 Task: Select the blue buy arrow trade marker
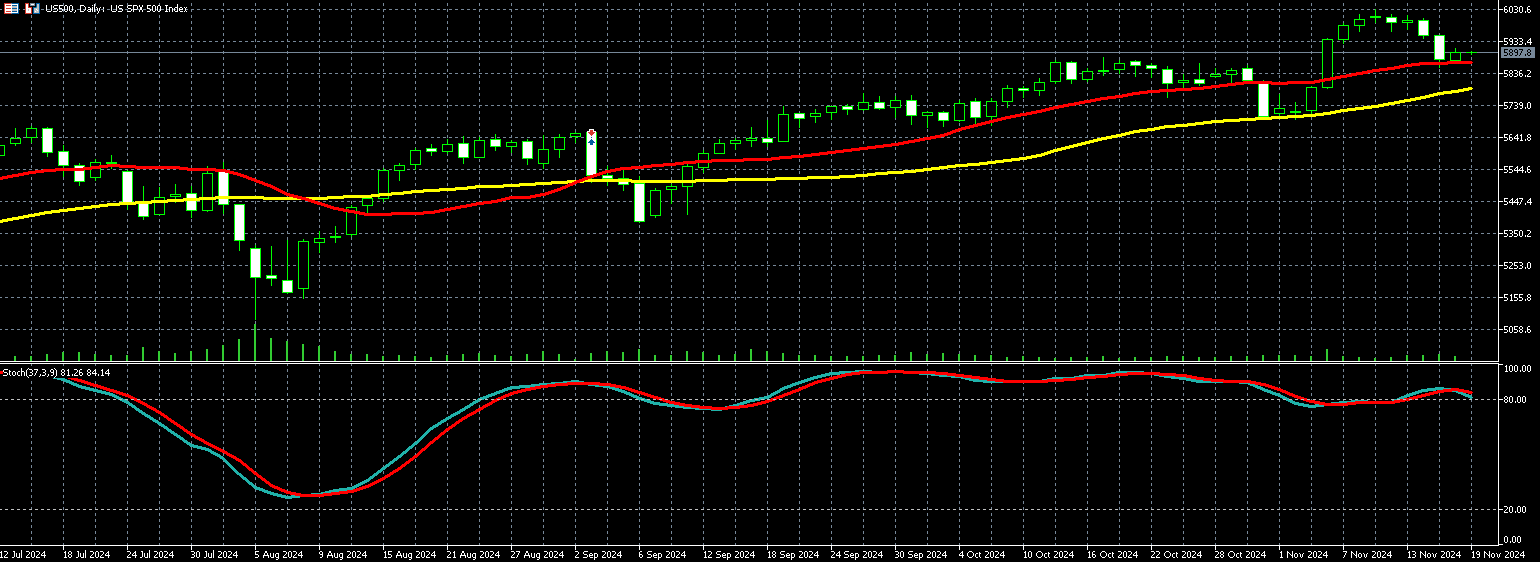(591, 142)
